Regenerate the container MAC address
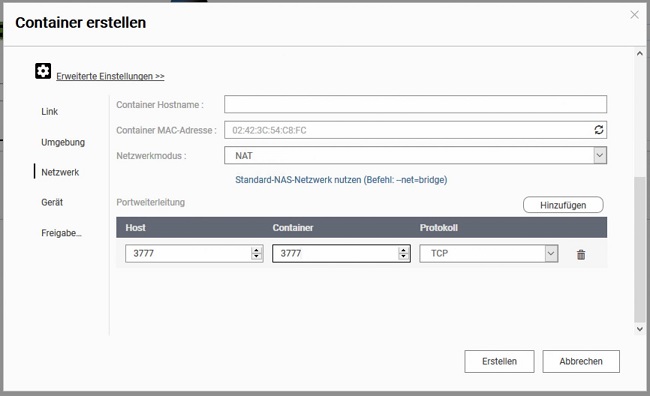650x396 pixels. click(x=599, y=130)
